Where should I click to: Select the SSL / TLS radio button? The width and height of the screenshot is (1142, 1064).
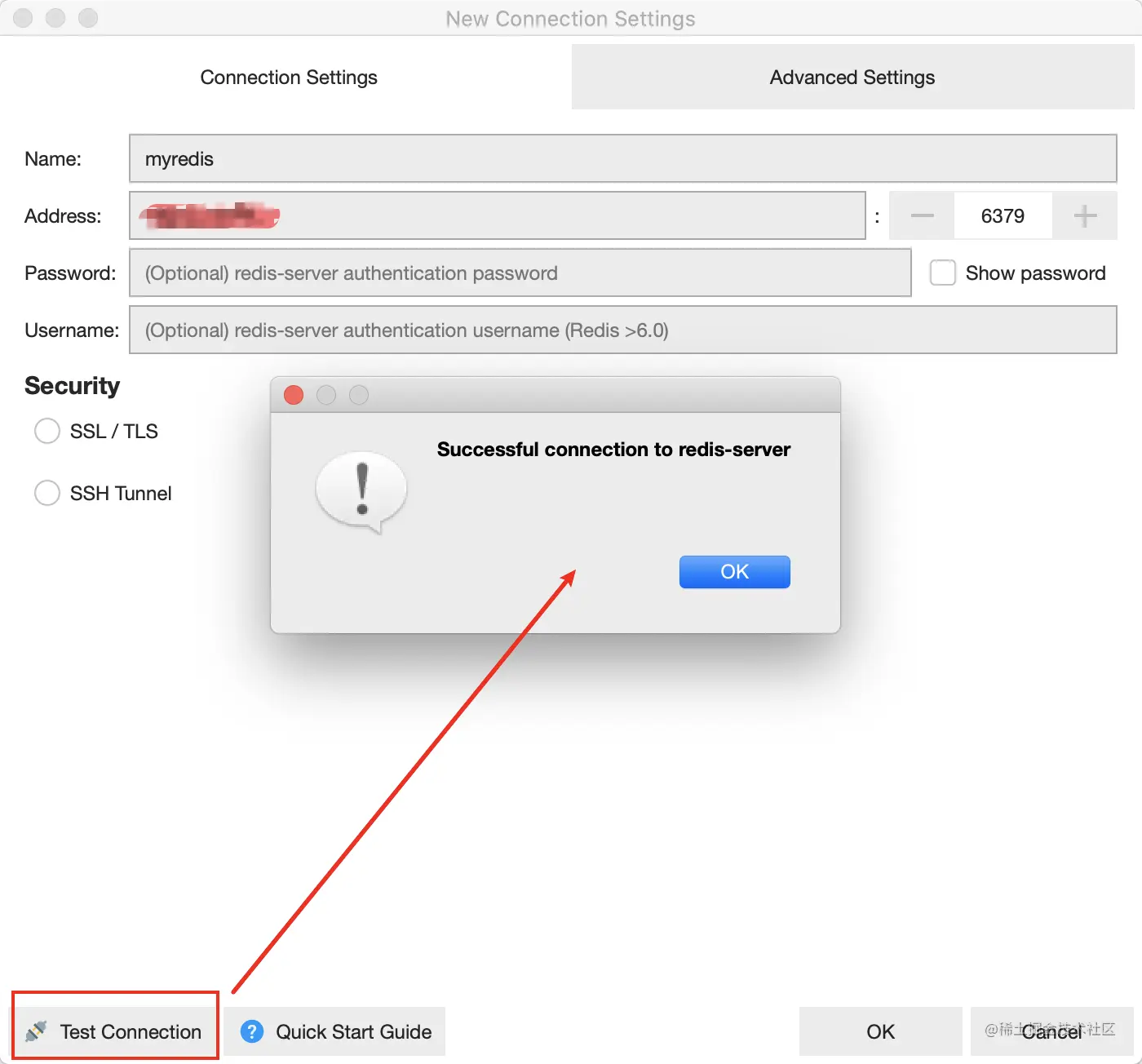click(x=47, y=431)
